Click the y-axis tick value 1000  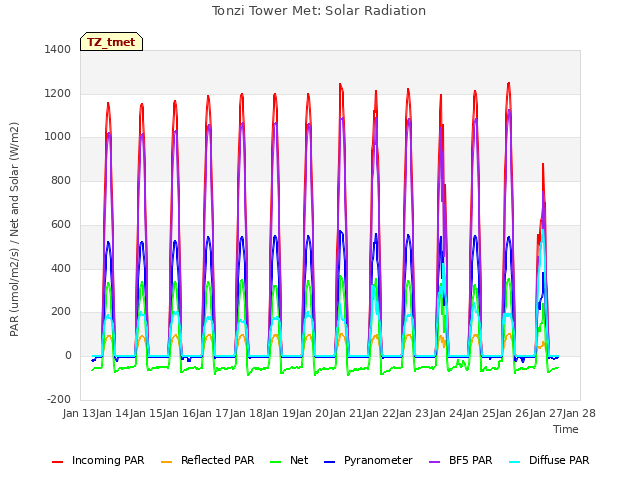click(x=58, y=137)
